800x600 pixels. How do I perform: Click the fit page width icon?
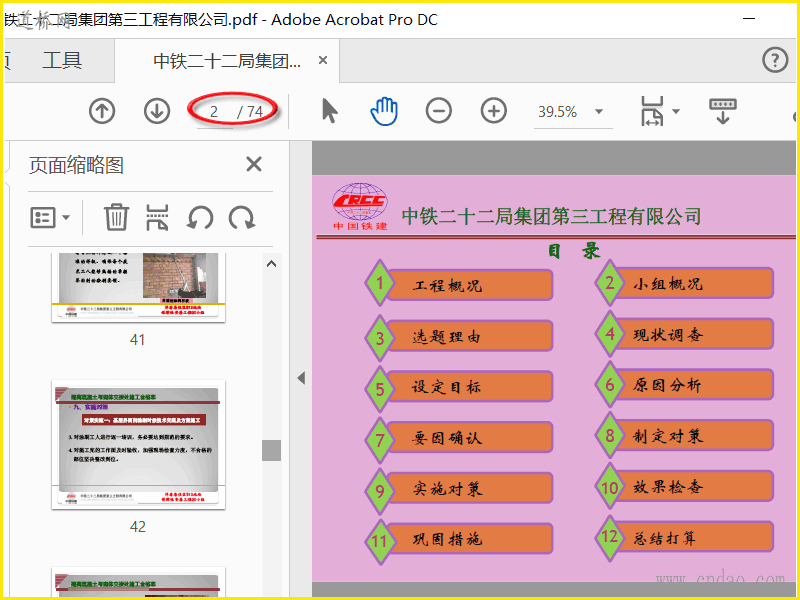(x=653, y=111)
